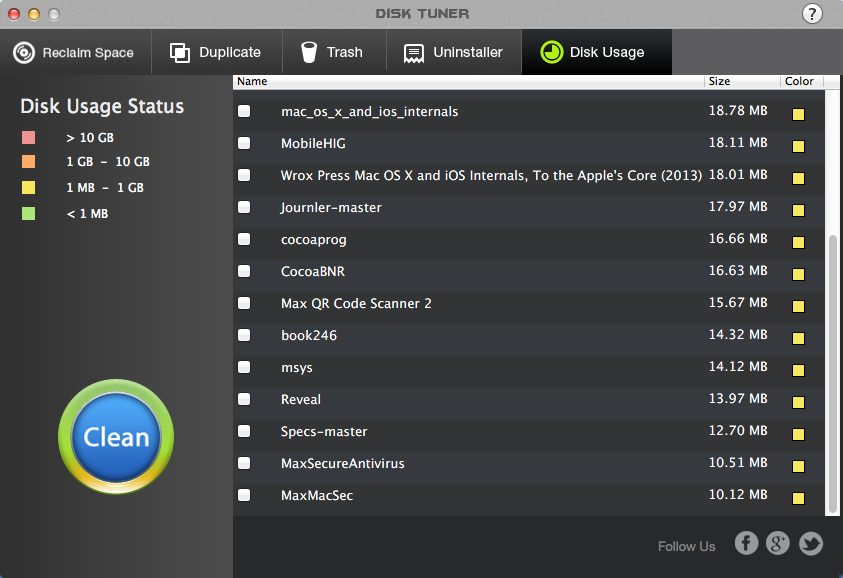Click the yellow swatch for MobileHIG

pos(798,146)
